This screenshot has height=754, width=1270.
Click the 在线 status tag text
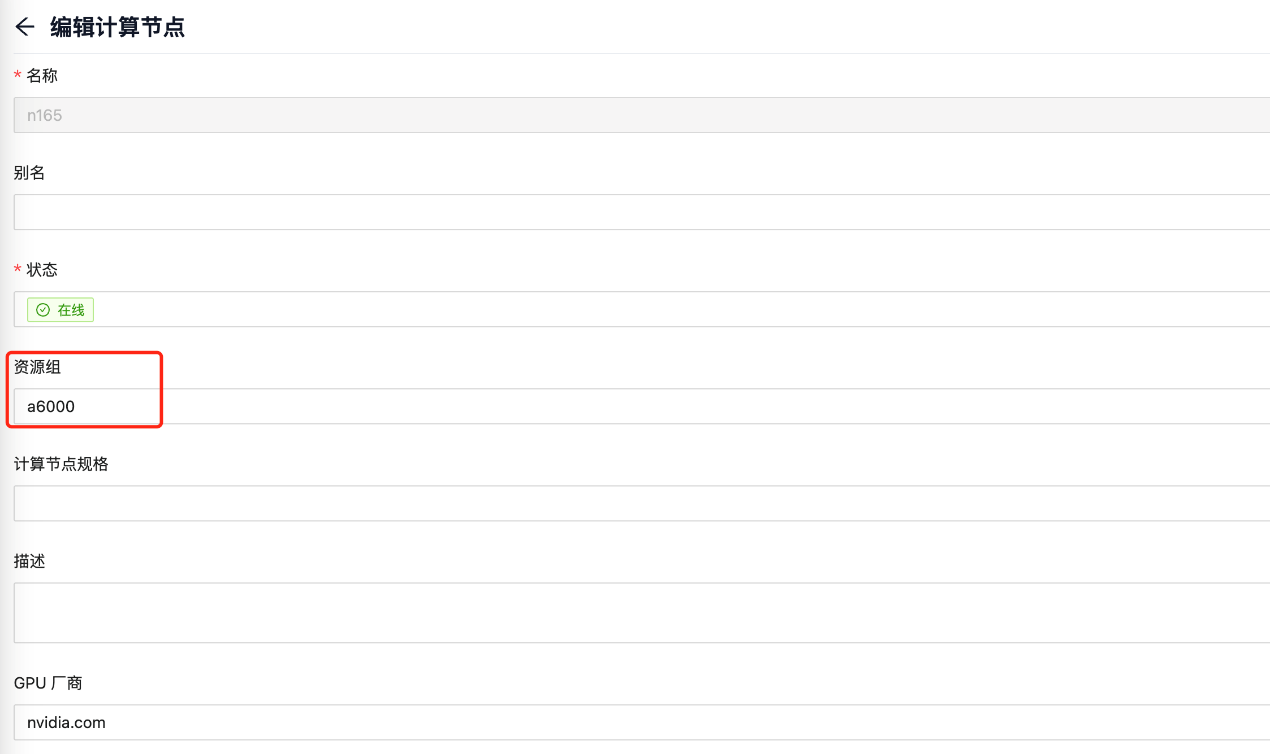tap(71, 310)
